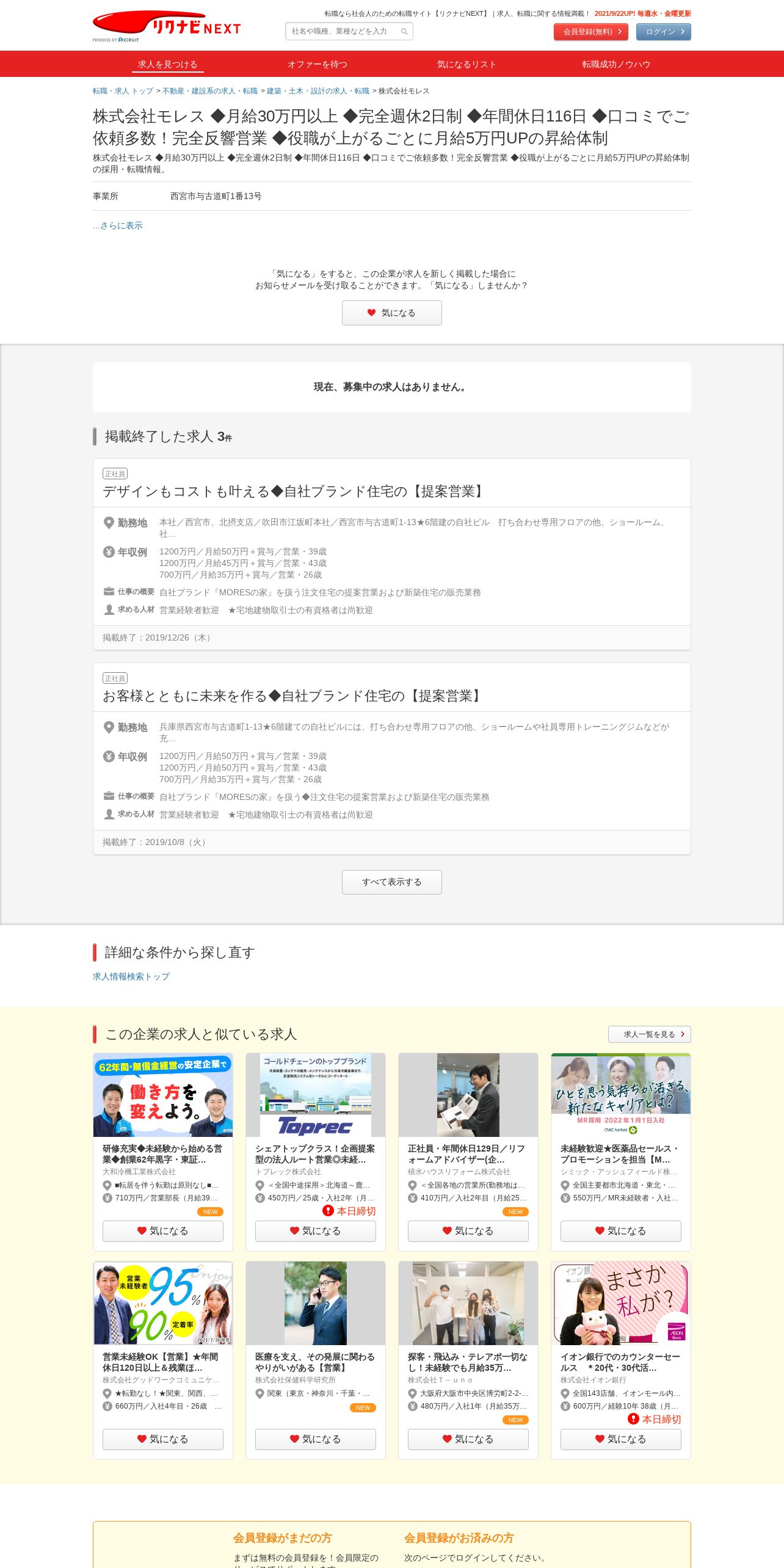The width and height of the screenshot is (784, 1568).
Task: Click the Rikunabi NEXT logo
Action: [x=167, y=26]
